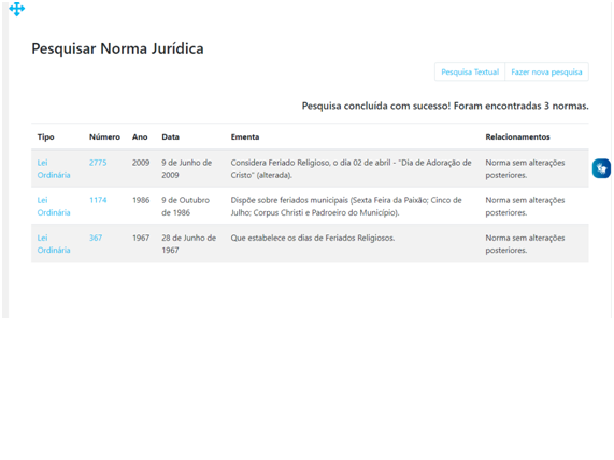The height and width of the screenshot is (460, 614).
Task: Click the Número column header
Action: [x=104, y=137]
